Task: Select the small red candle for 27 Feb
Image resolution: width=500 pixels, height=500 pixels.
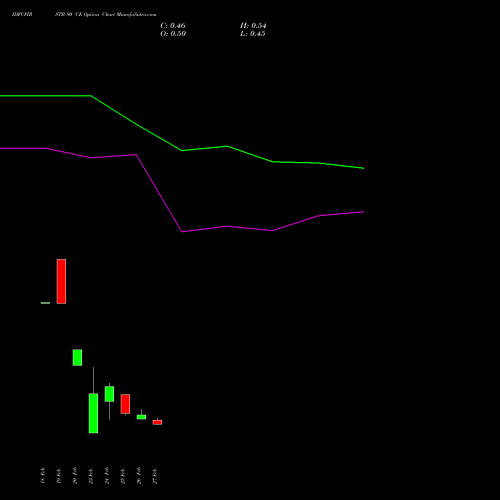Action: point(157,422)
